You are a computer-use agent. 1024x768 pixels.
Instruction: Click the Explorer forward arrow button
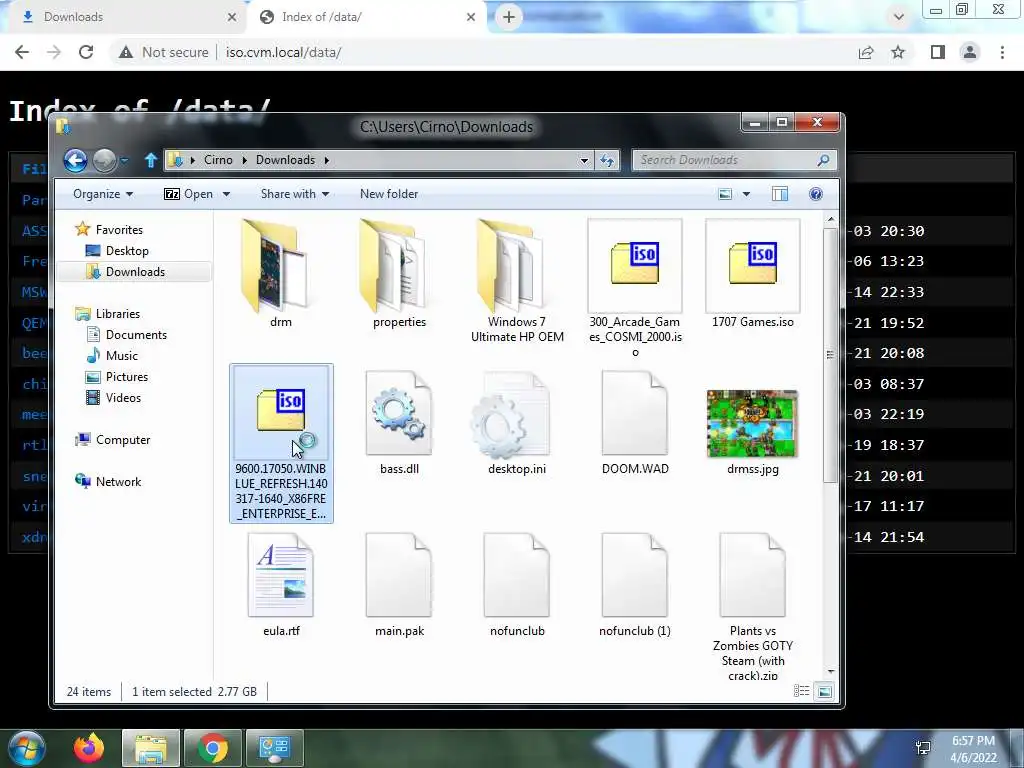coord(104,160)
